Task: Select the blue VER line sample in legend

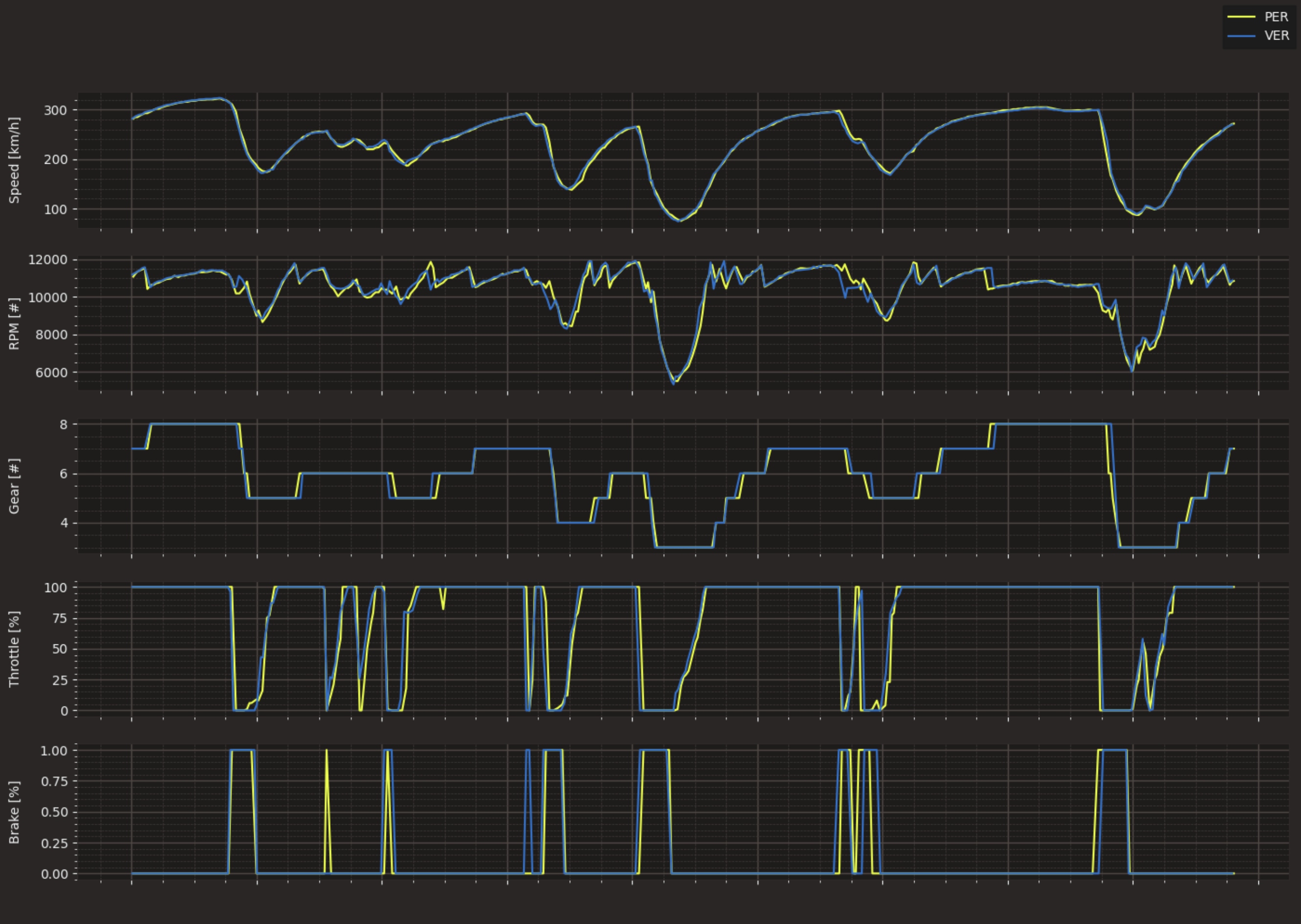Action: tap(1241, 35)
